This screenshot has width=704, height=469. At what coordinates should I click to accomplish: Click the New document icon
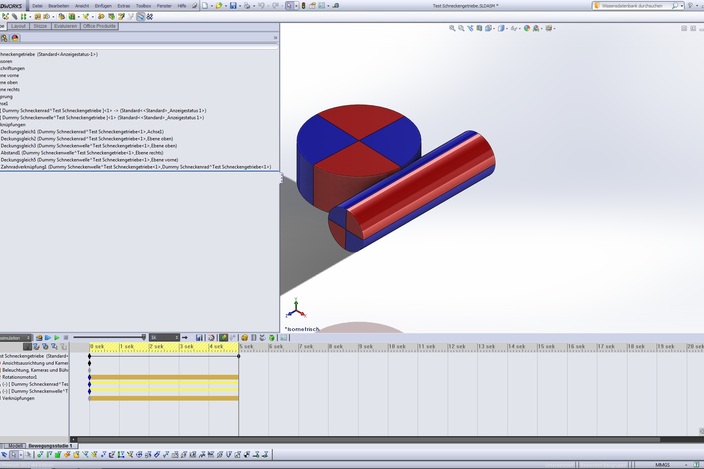click(x=205, y=5)
